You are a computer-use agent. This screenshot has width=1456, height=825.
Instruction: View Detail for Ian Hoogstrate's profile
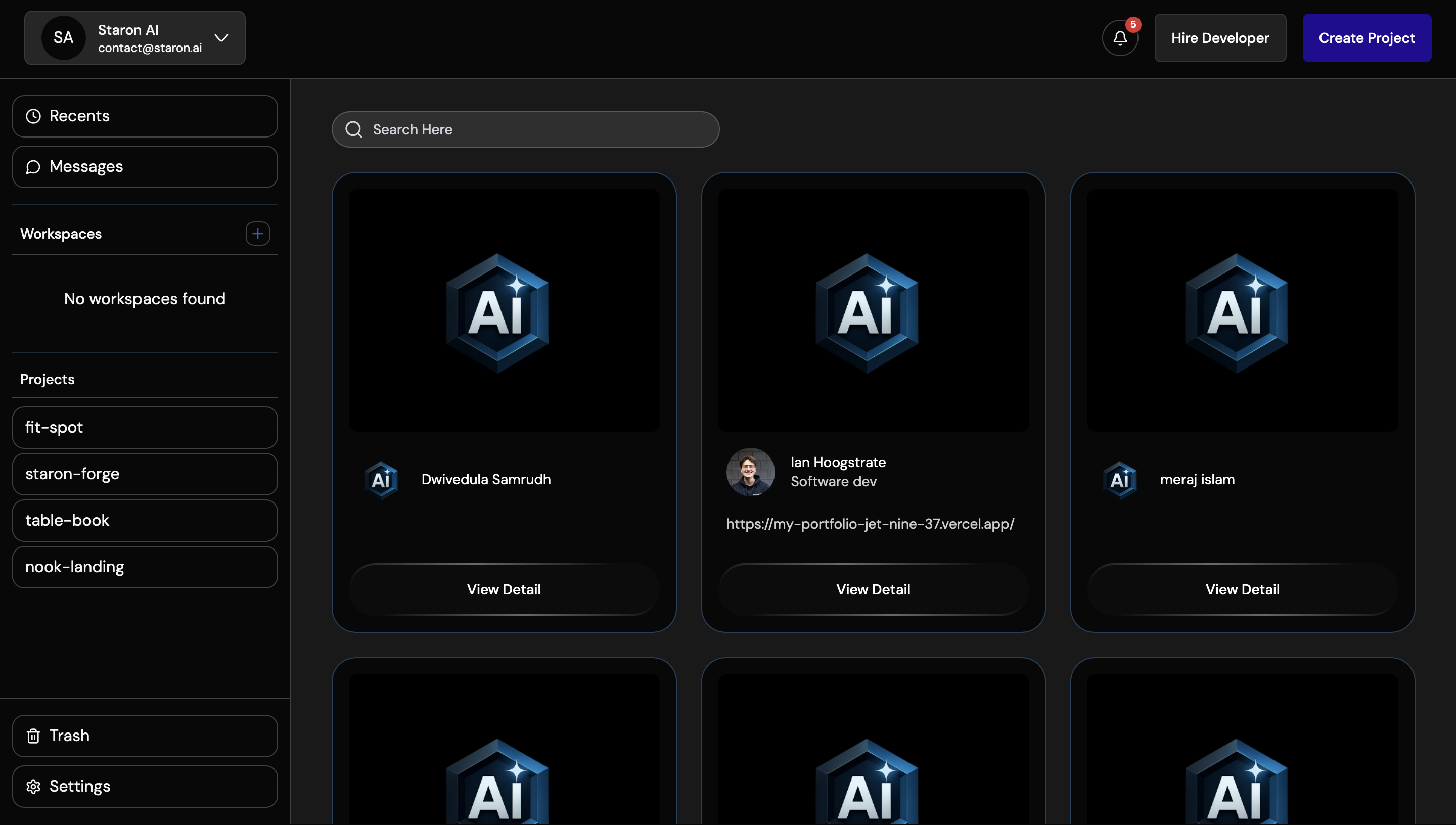point(873,589)
